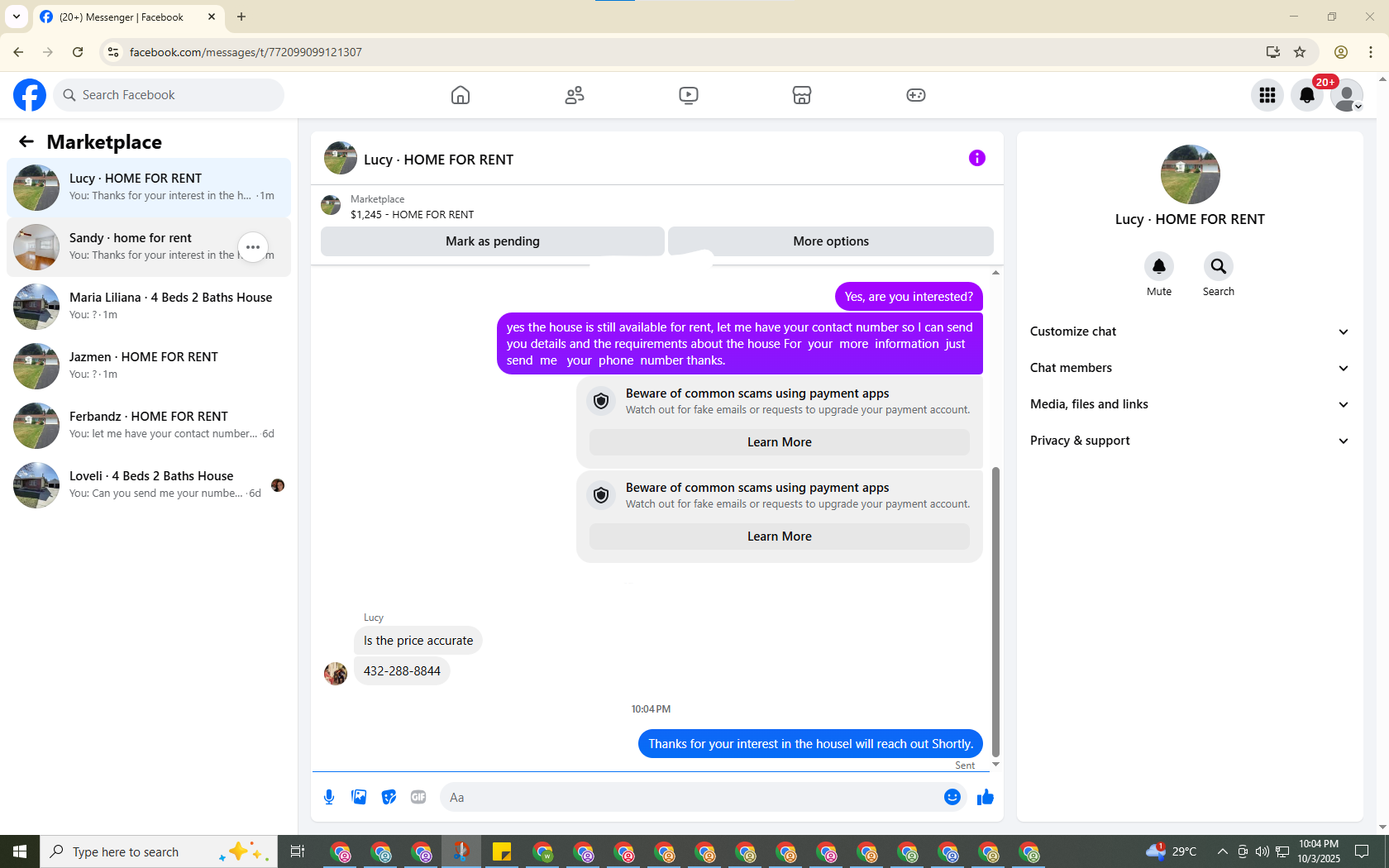Open the browser three-dot menu

tap(1371, 52)
